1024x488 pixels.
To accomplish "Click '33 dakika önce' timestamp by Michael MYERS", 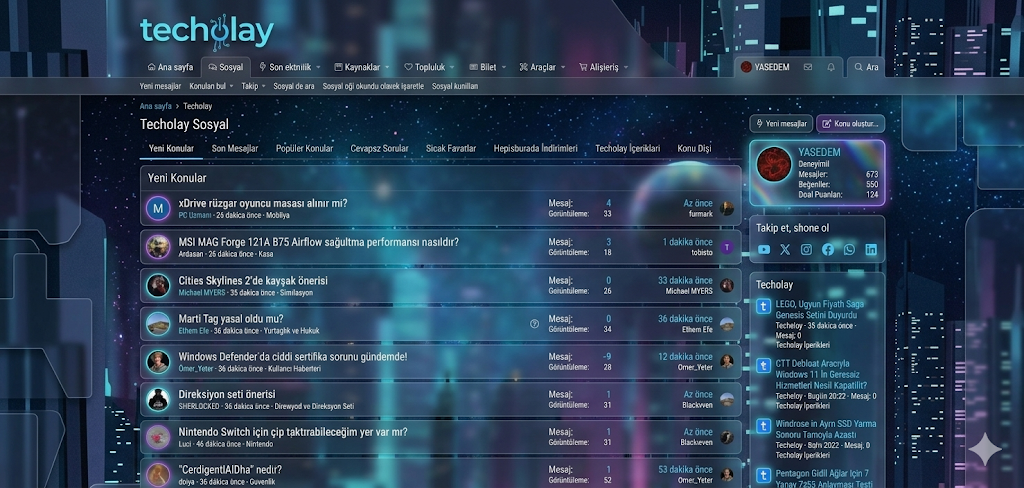I will point(685,280).
